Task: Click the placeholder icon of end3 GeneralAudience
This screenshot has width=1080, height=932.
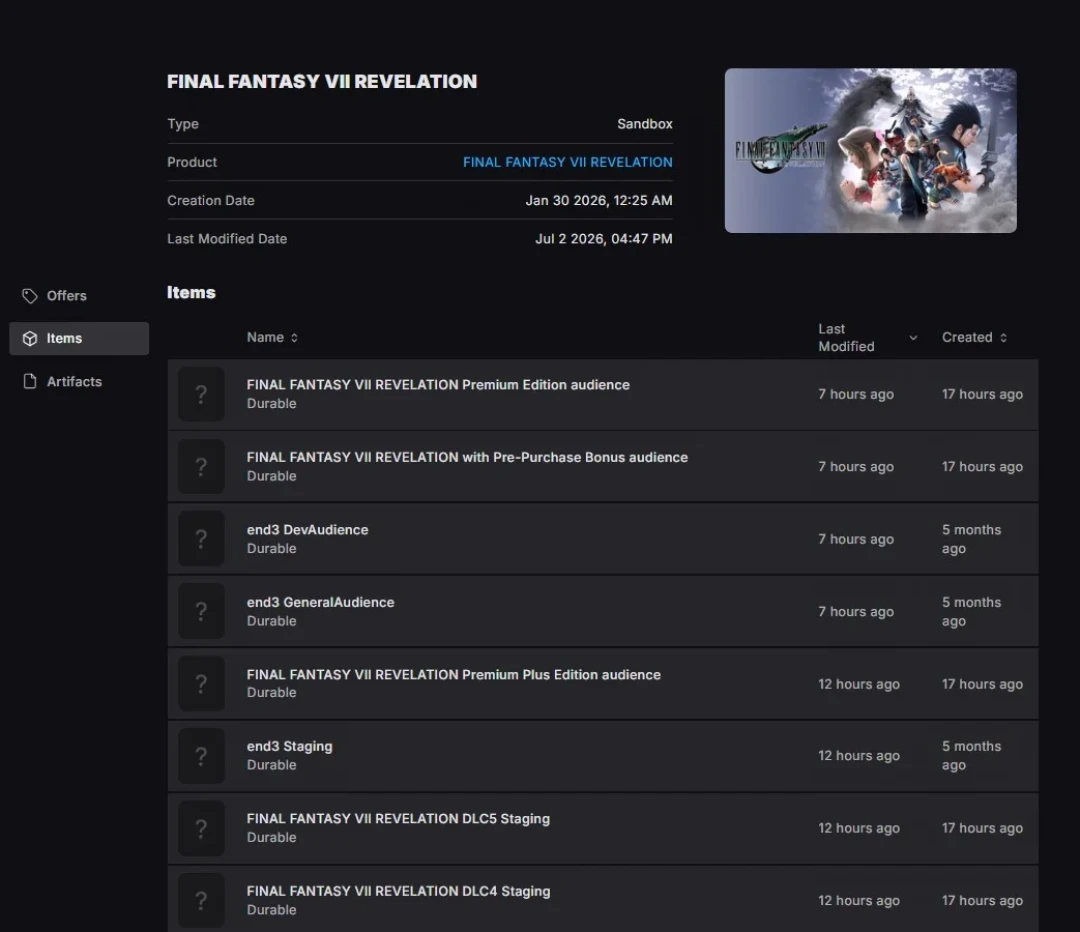Action: 201,612
